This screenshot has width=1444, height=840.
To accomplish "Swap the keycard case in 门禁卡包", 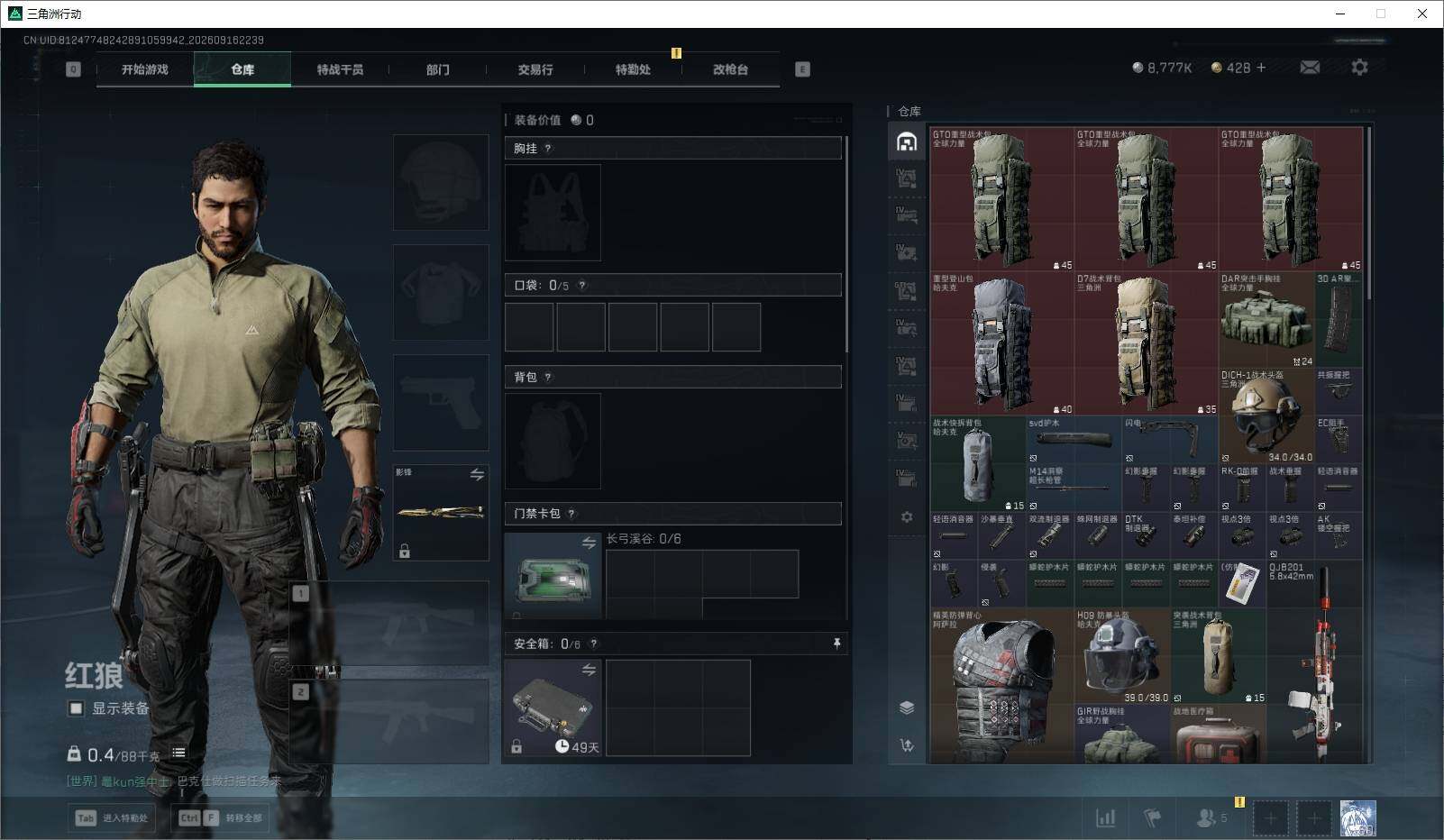I will [x=589, y=543].
